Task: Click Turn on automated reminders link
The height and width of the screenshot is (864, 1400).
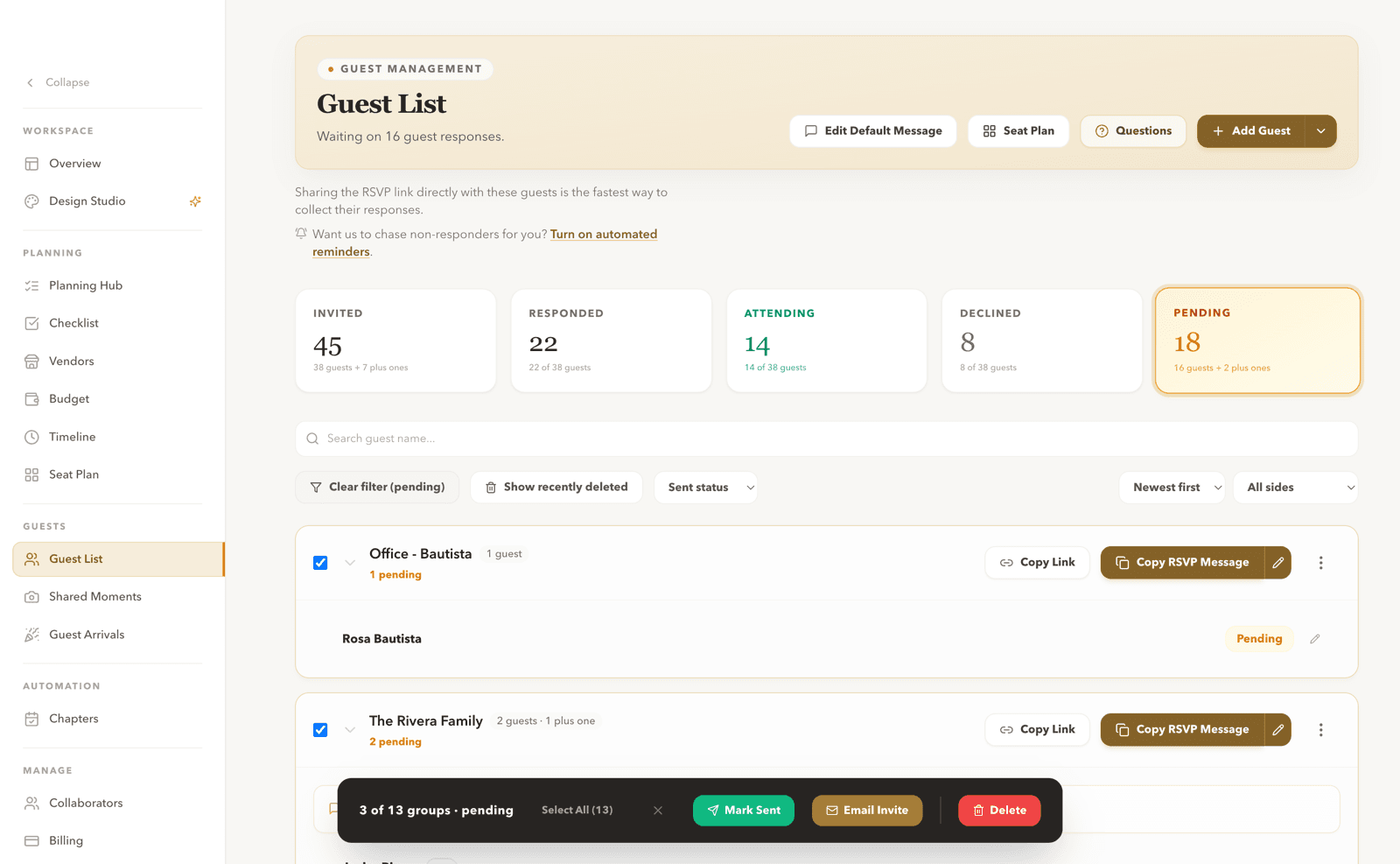Action: tap(604, 235)
